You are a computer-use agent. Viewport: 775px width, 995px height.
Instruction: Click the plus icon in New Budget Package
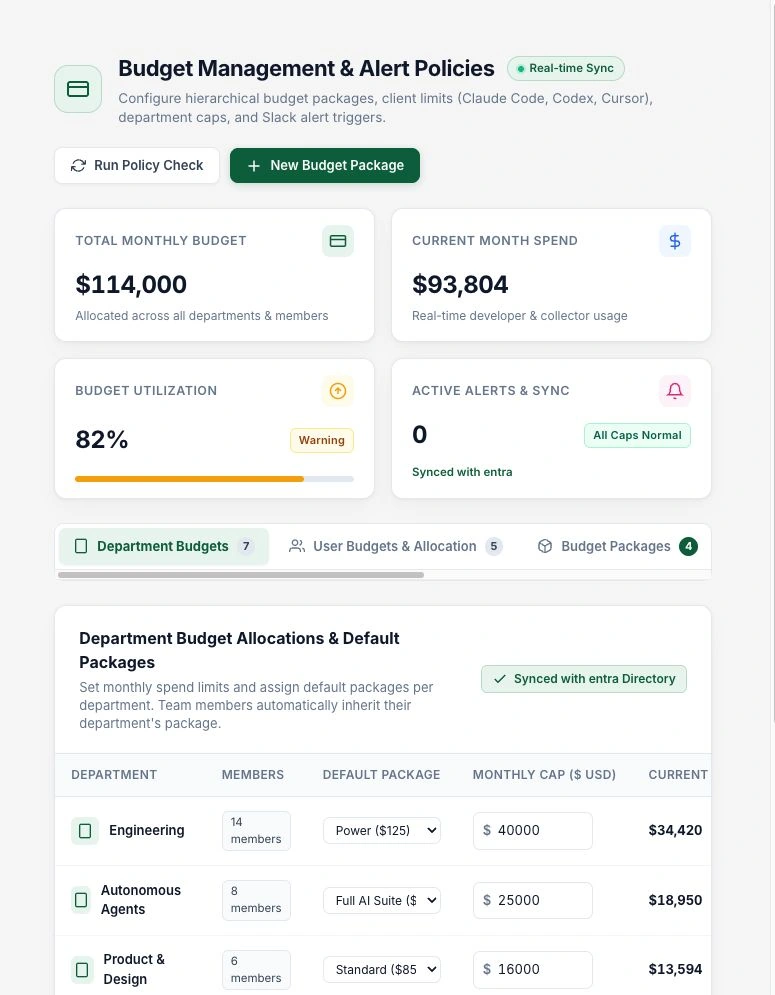click(x=254, y=166)
